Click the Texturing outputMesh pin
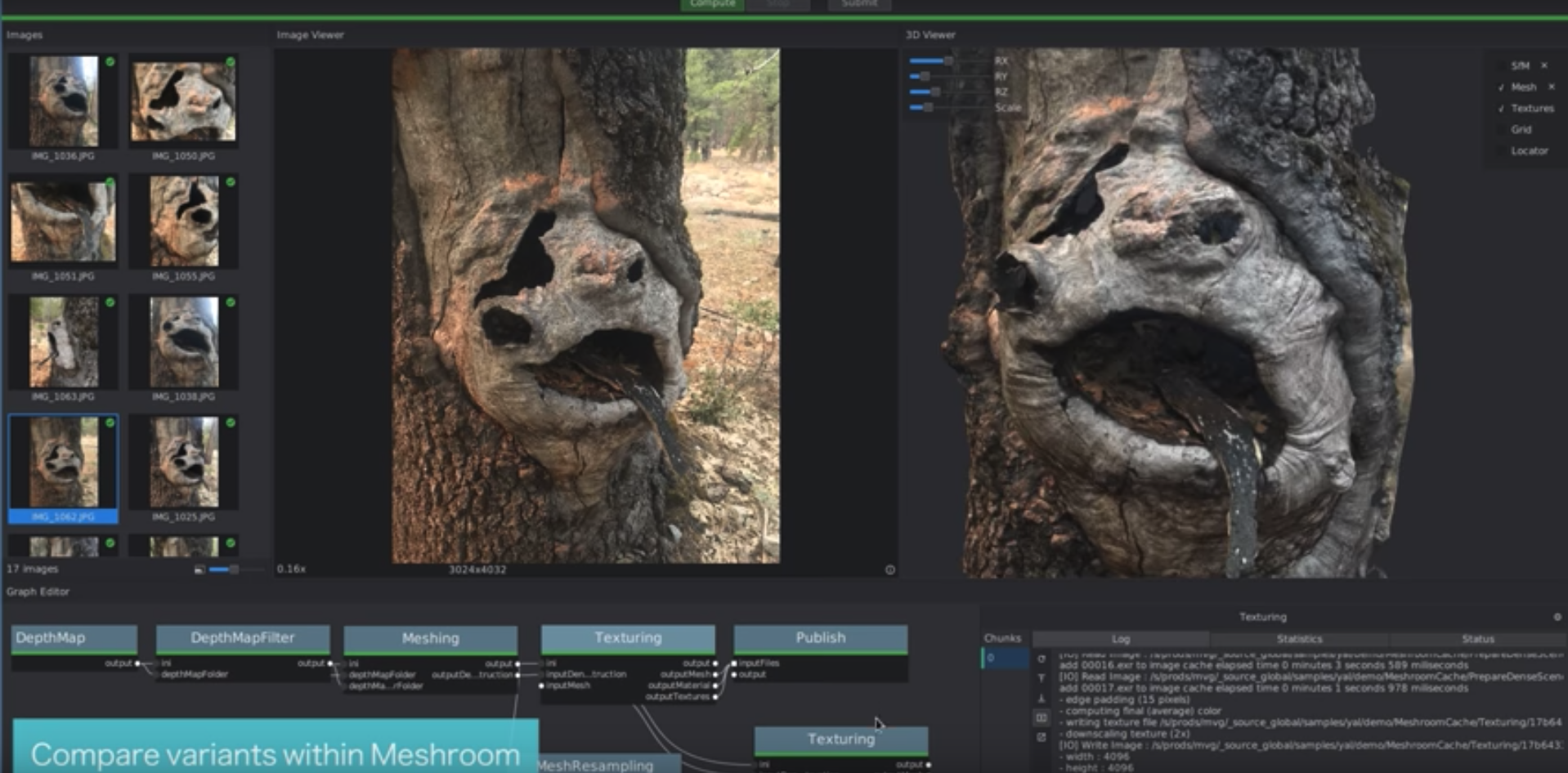 click(x=715, y=675)
